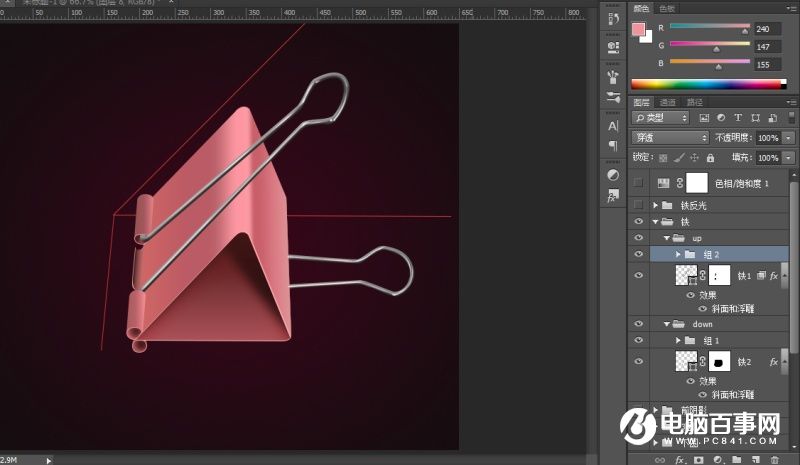Screen dimensions: 800x465
Task: Open the 不透明度 opacity dropdown arrow
Action: point(789,138)
